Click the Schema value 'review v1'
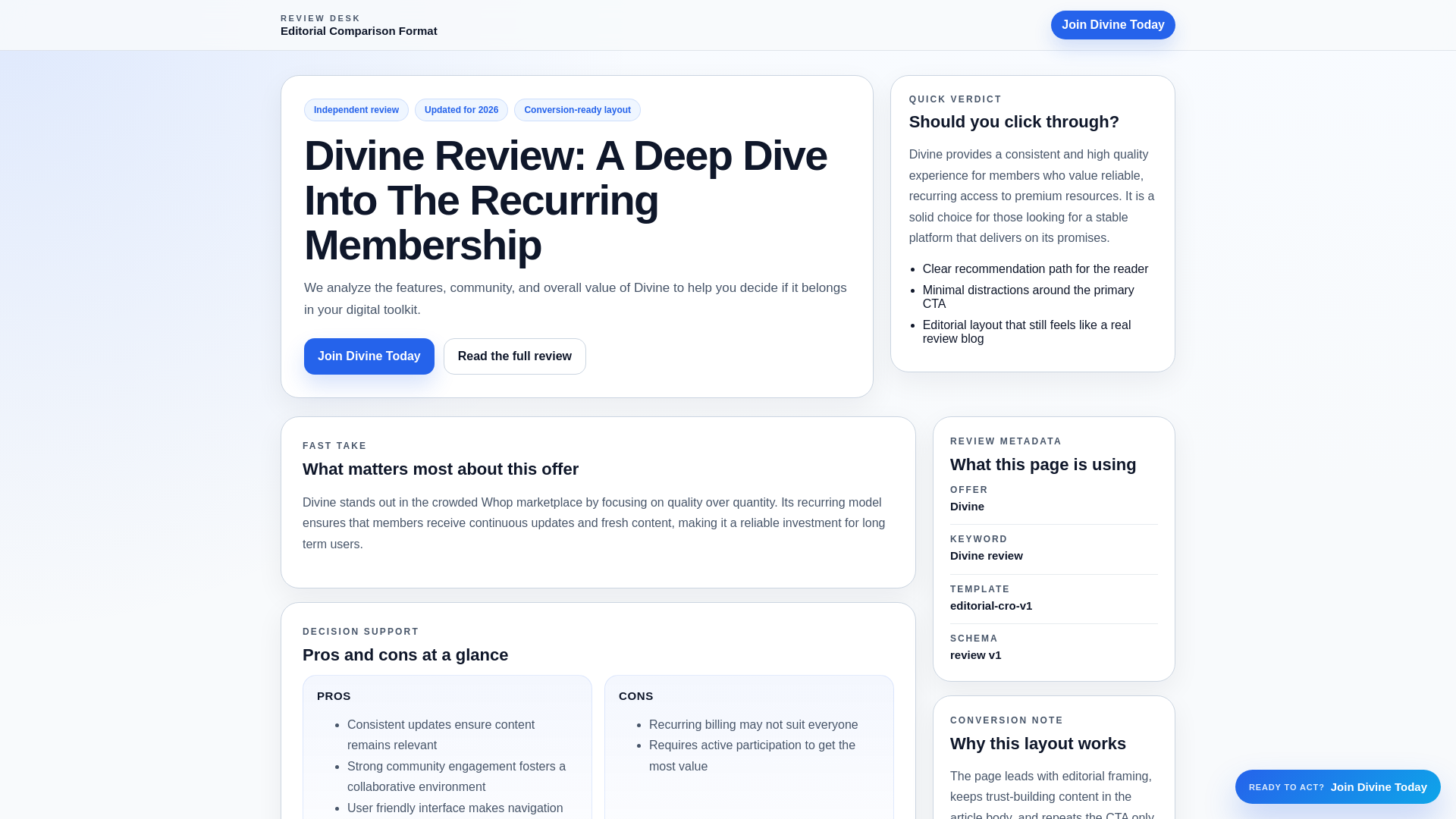 point(975,655)
